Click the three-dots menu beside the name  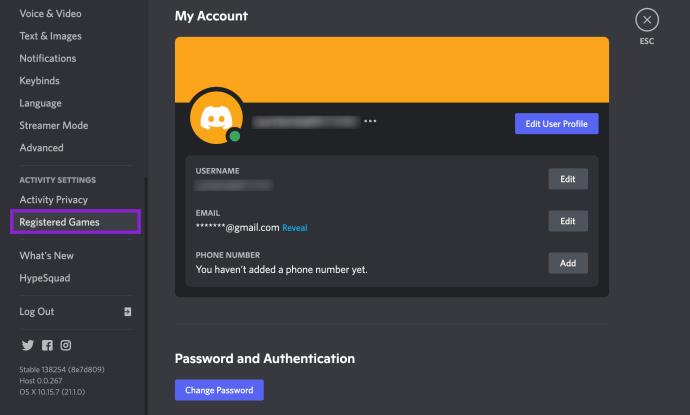click(370, 121)
